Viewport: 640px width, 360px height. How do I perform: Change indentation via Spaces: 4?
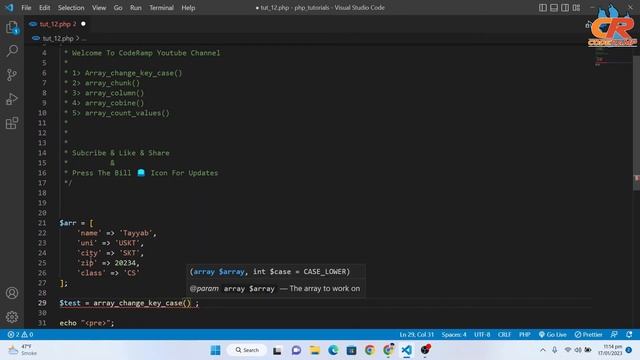pos(454,334)
